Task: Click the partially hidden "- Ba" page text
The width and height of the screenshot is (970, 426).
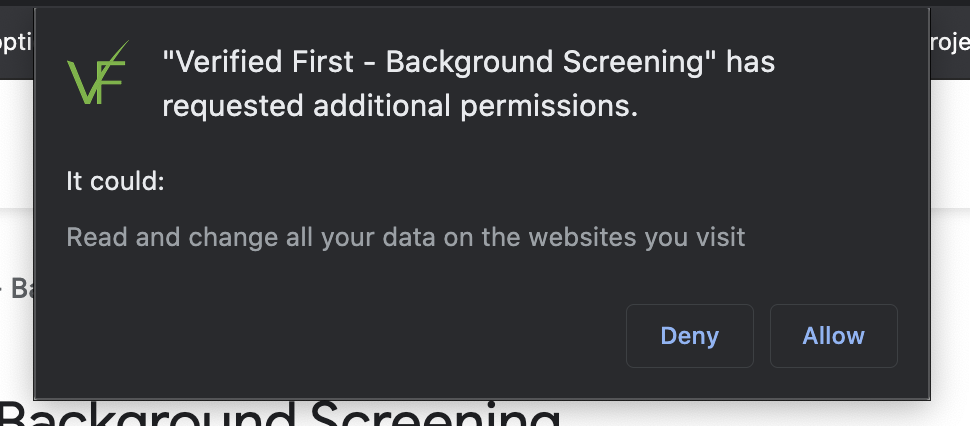Action: click(17, 289)
